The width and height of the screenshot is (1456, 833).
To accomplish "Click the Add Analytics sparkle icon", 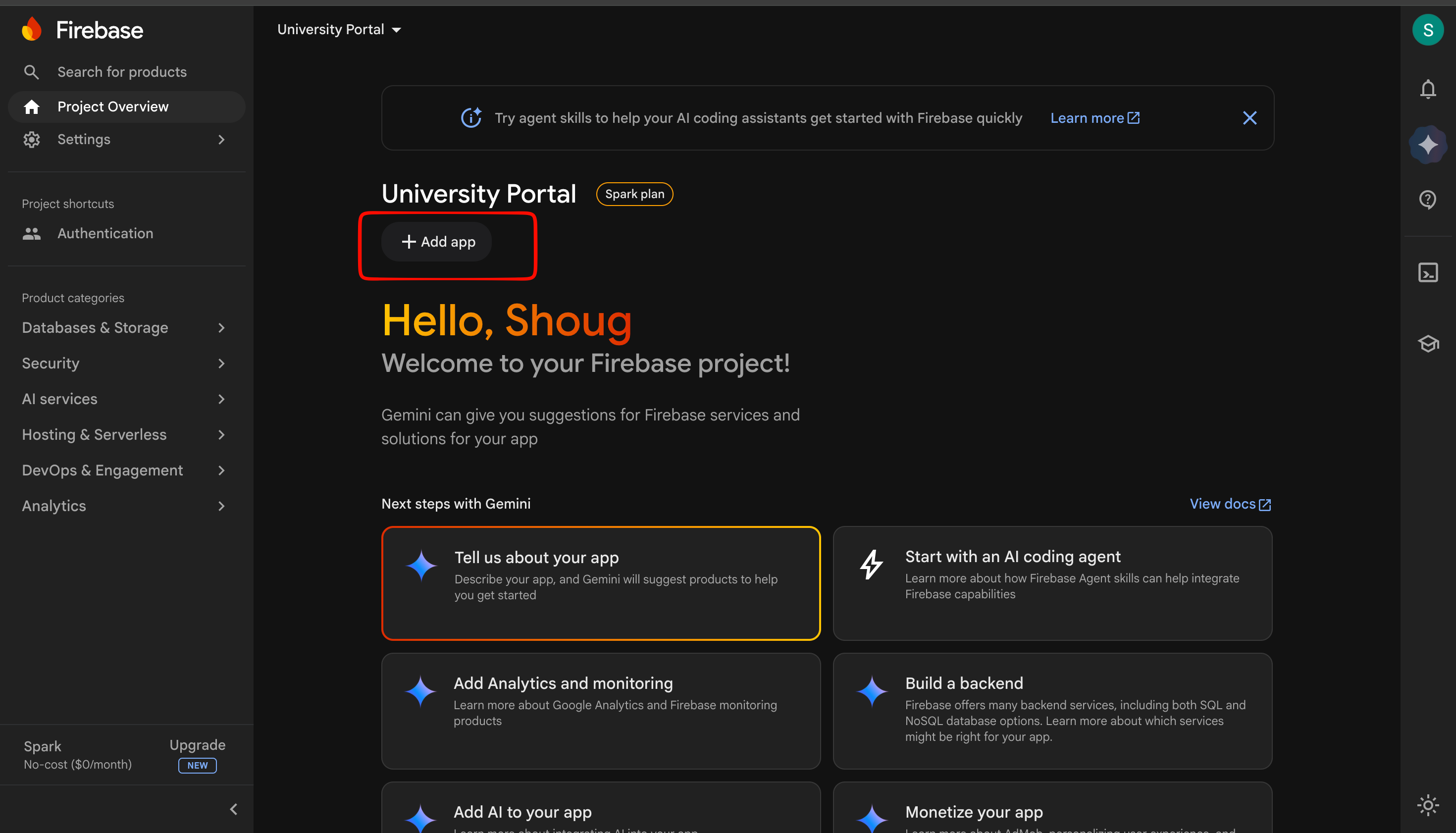I will [x=420, y=691].
